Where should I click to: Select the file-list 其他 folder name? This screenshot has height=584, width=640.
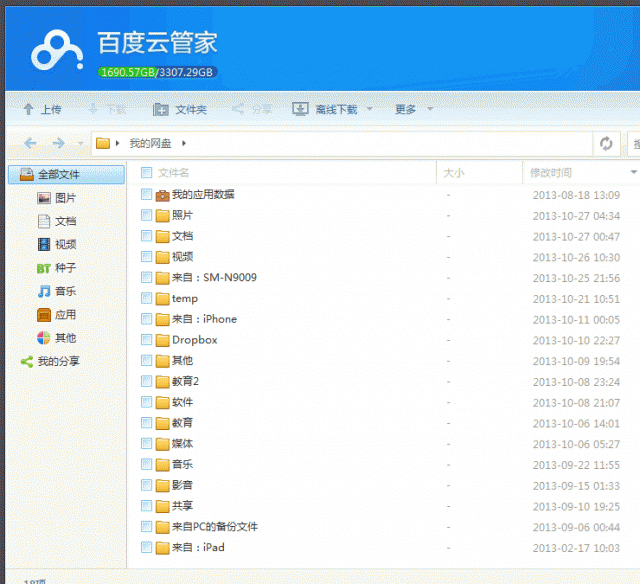(182, 361)
